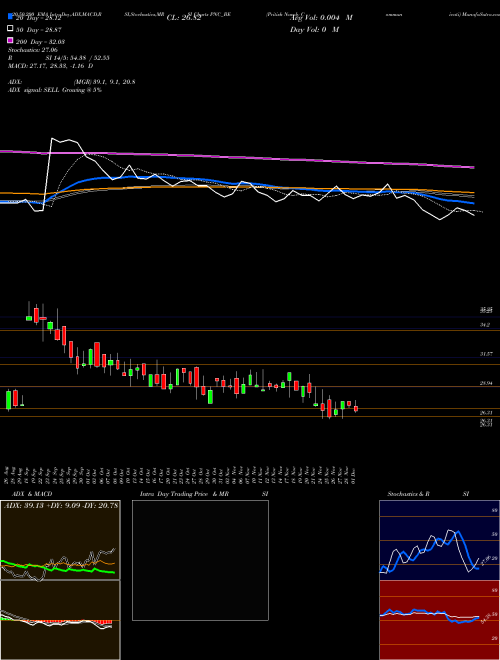Click the MACD: 27.17, 28.33 line
Image resolution: width=500 pixels, height=660 pixels.
tap(51, 66)
